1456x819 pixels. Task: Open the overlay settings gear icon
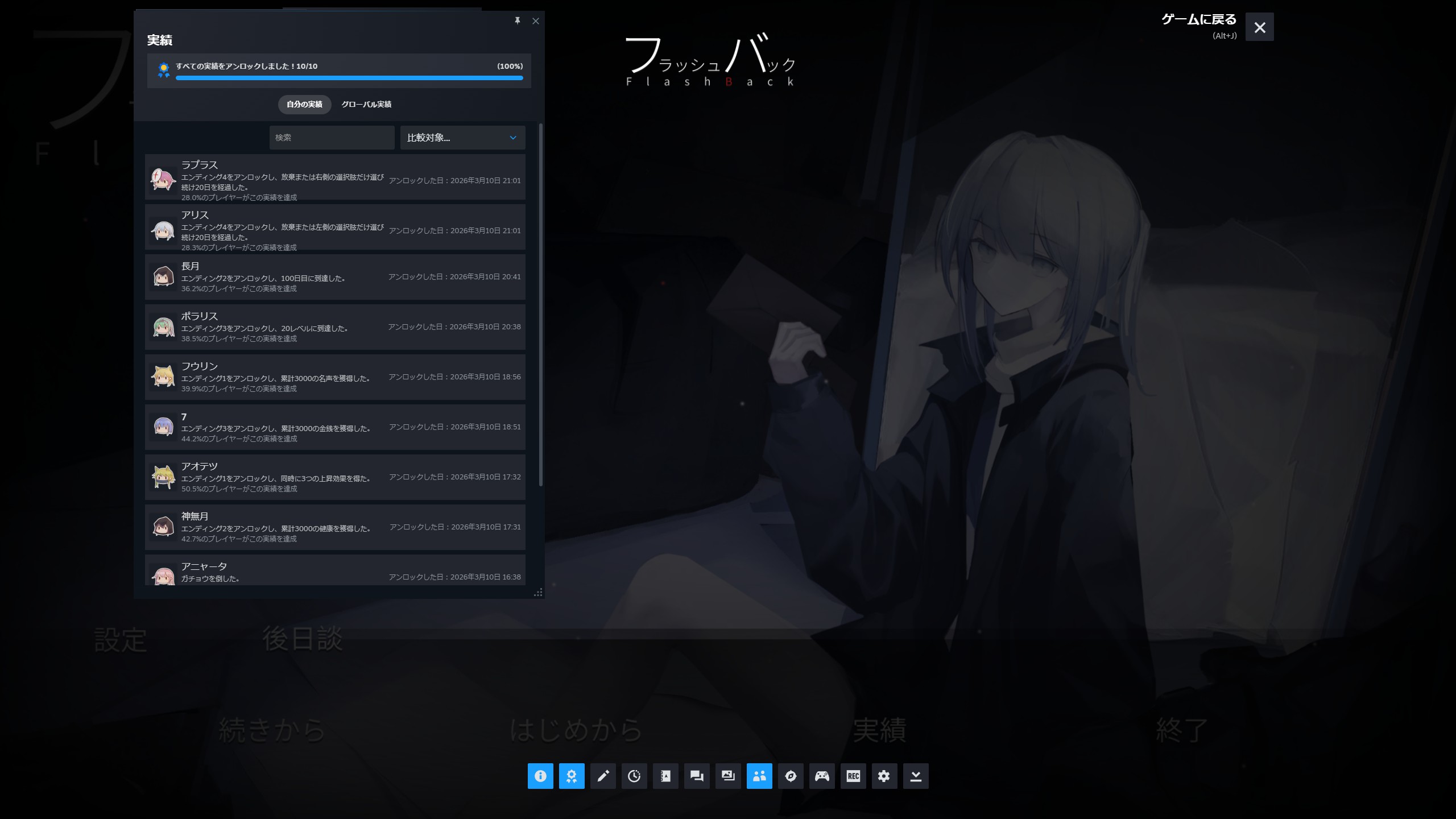(x=884, y=776)
